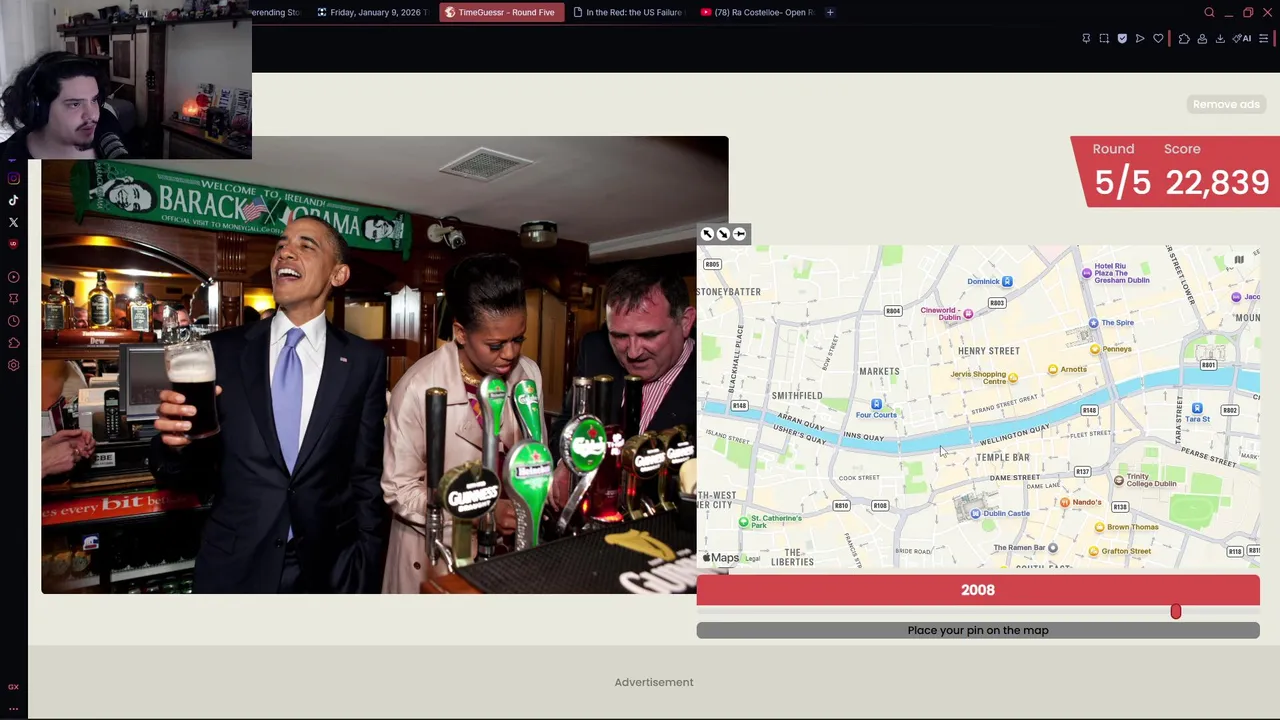Open X (Twitter) in the sidebar

coord(13,222)
